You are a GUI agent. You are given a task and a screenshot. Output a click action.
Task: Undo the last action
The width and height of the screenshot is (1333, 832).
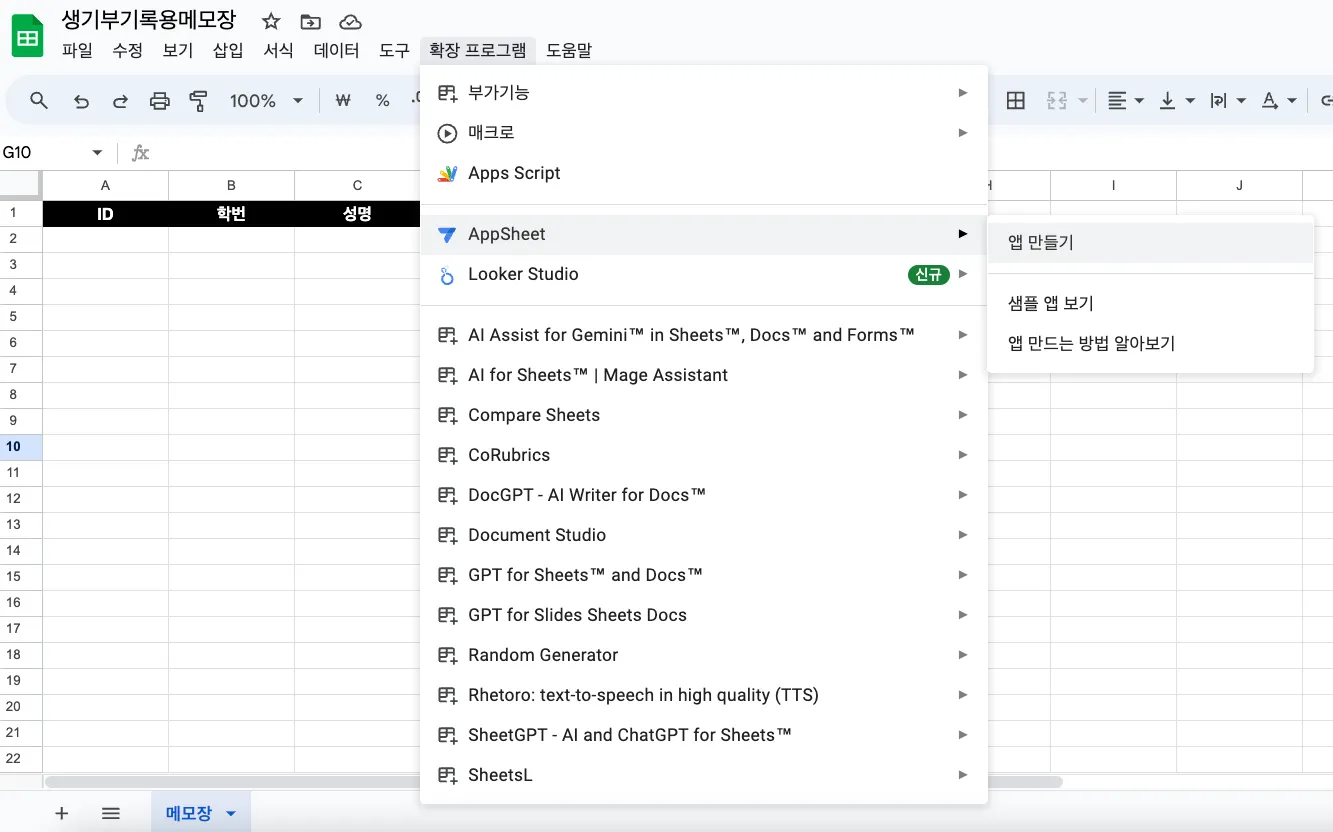[82, 101]
